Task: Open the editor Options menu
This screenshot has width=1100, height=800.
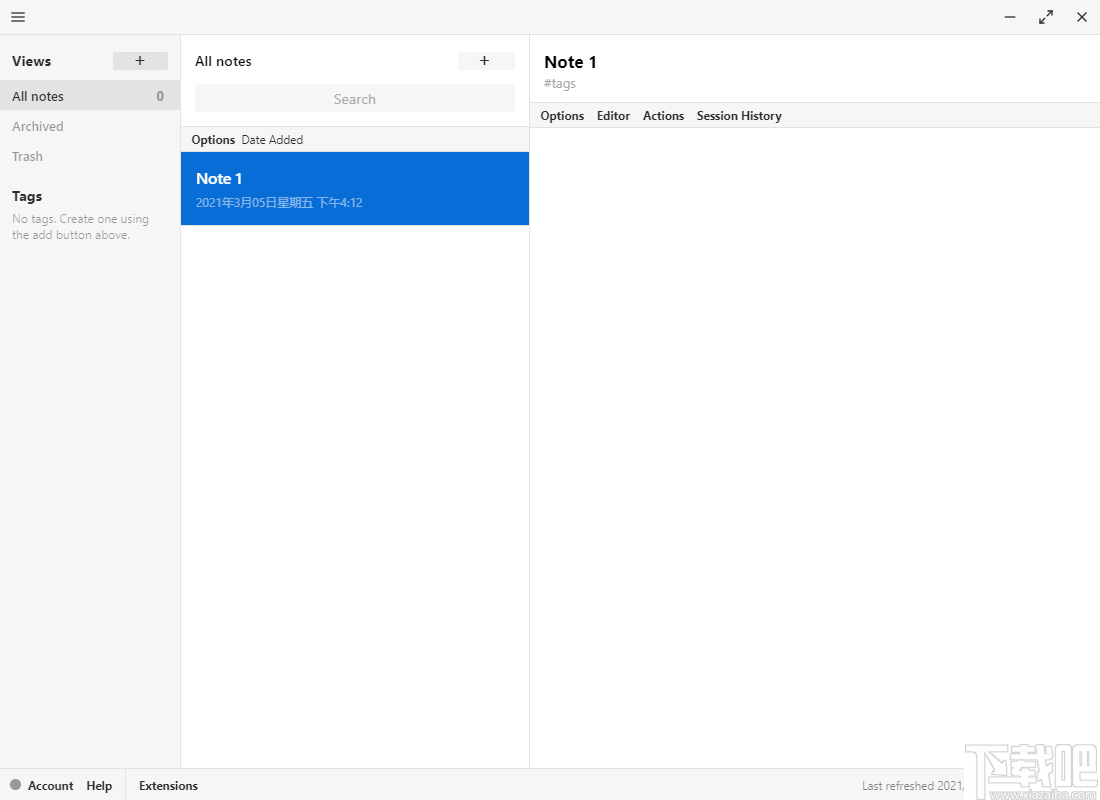Action: coord(562,116)
